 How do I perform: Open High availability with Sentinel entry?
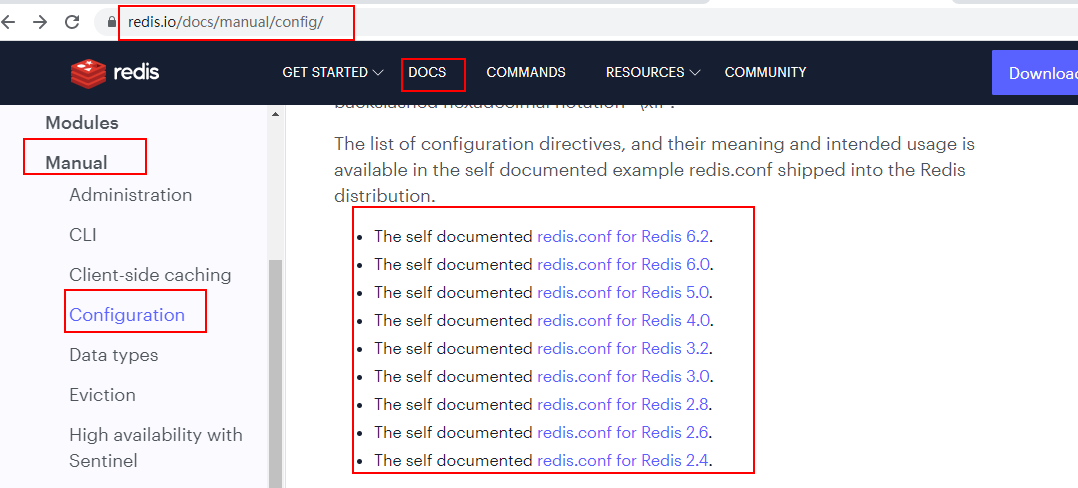155,447
